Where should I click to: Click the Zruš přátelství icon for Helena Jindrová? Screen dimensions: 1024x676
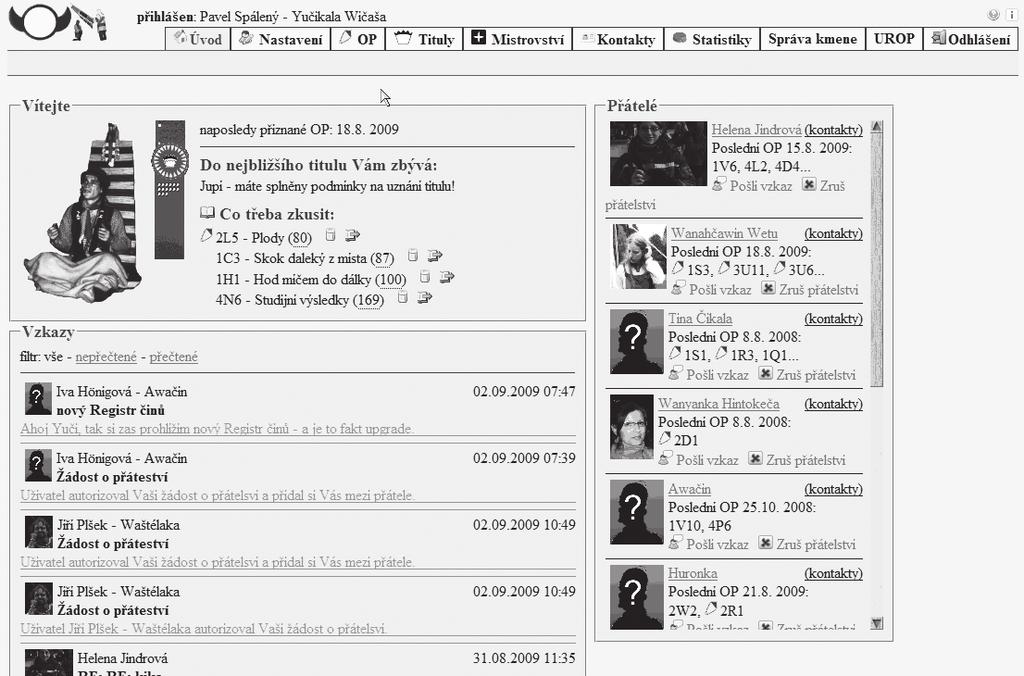click(x=808, y=185)
